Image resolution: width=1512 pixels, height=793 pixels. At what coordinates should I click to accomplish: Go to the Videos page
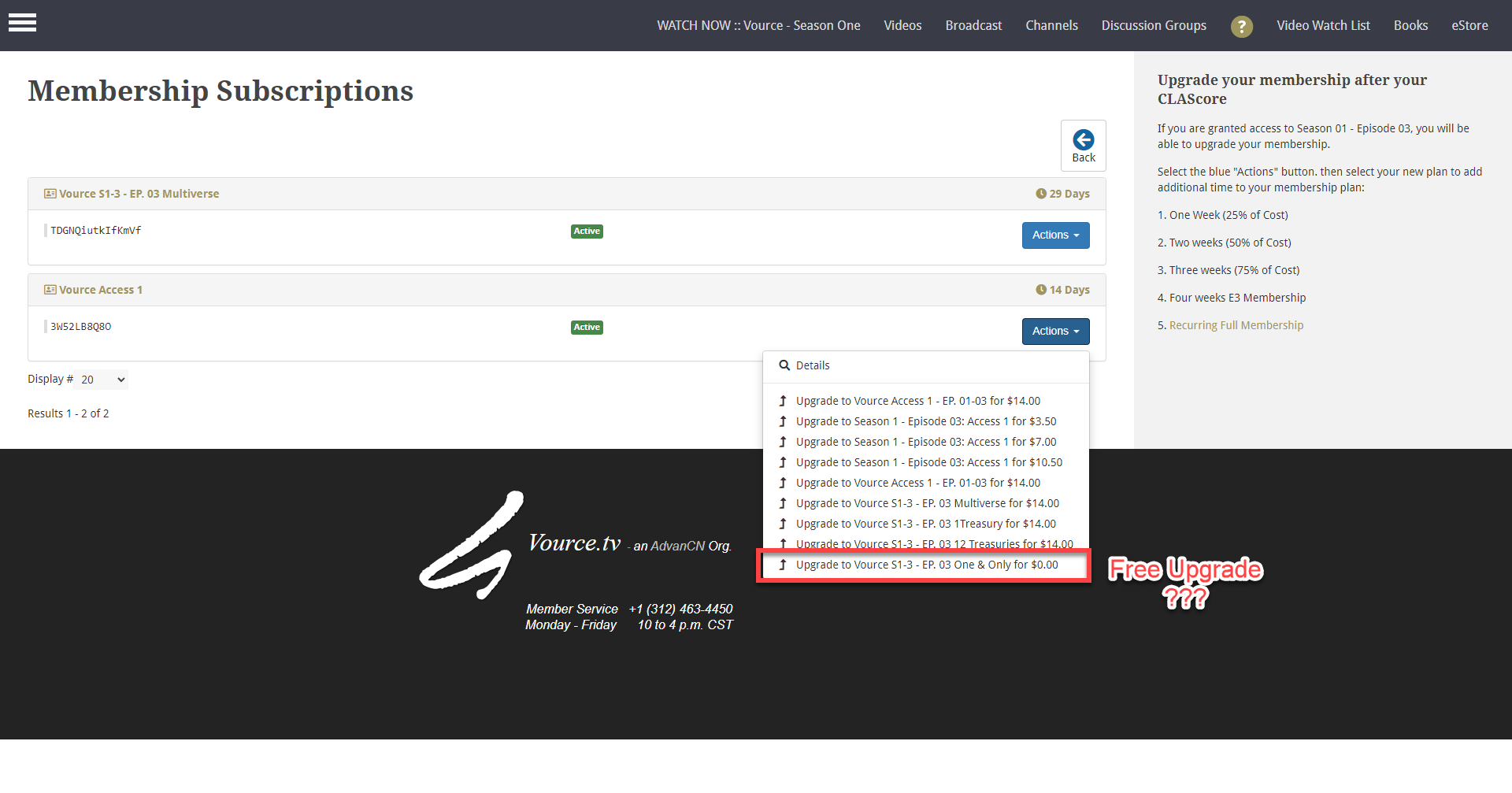pos(902,25)
